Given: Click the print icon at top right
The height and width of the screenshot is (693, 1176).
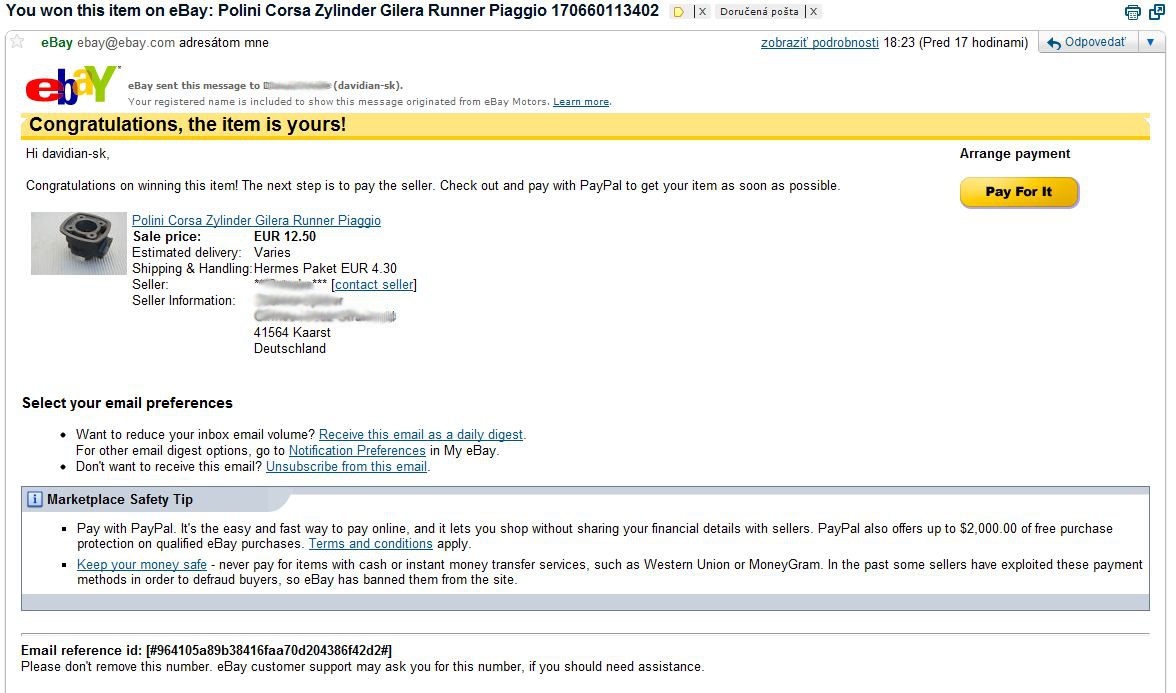Looking at the screenshot, I should point(1132,12).
